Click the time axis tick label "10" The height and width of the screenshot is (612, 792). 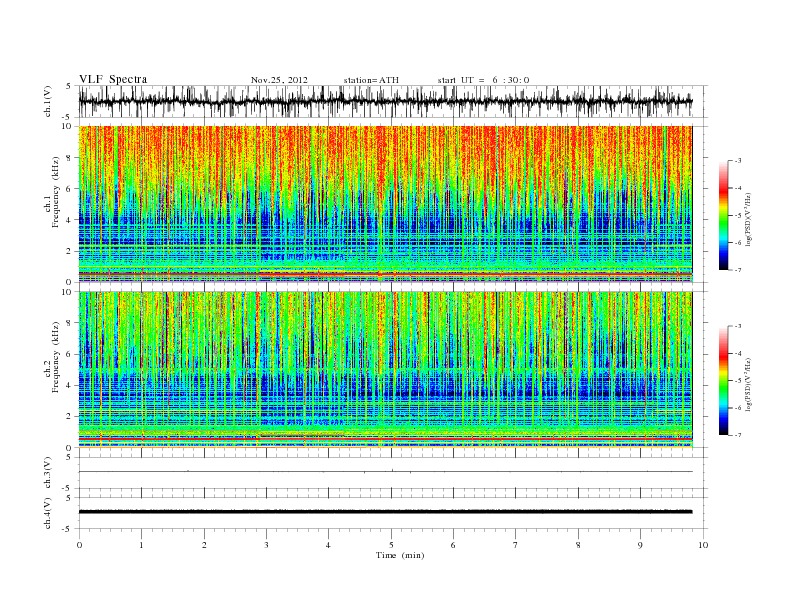tap(703, 545)
